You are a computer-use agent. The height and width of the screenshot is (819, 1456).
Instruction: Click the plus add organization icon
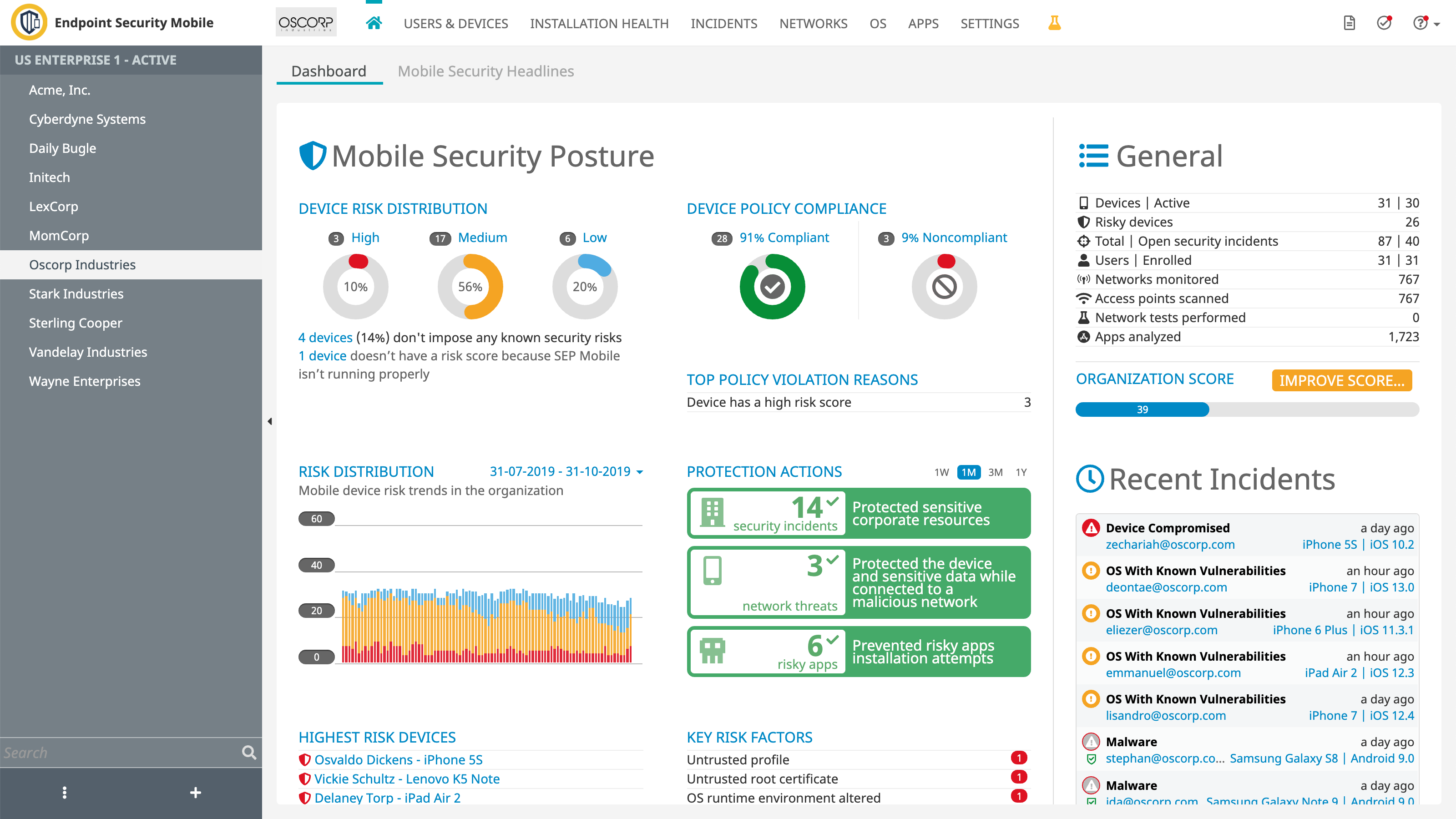pos(196,793)
